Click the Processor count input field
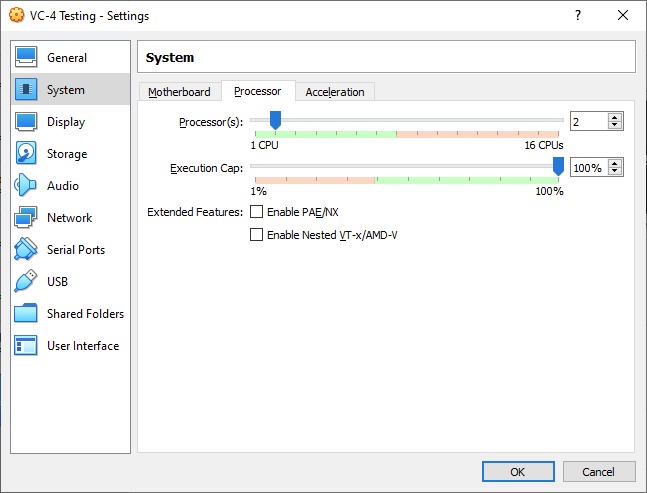This screenshot has height=493, width=647. (588, 121)
